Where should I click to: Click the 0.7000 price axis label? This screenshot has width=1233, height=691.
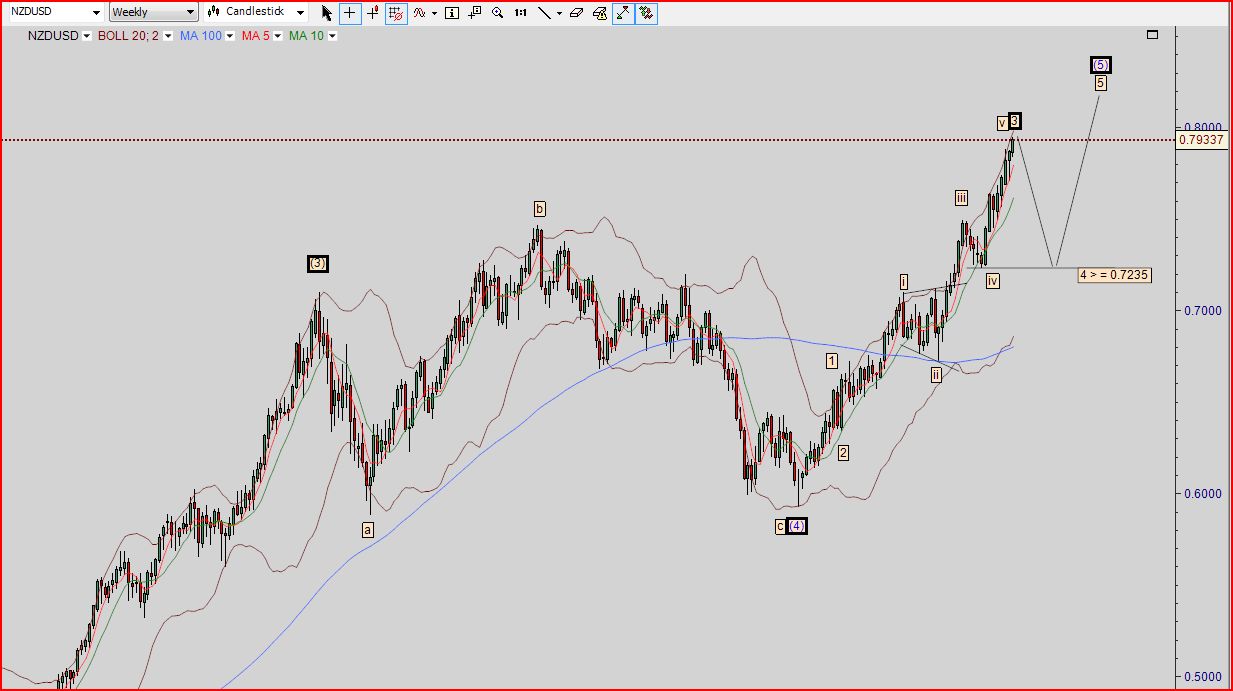[1202, 310]
